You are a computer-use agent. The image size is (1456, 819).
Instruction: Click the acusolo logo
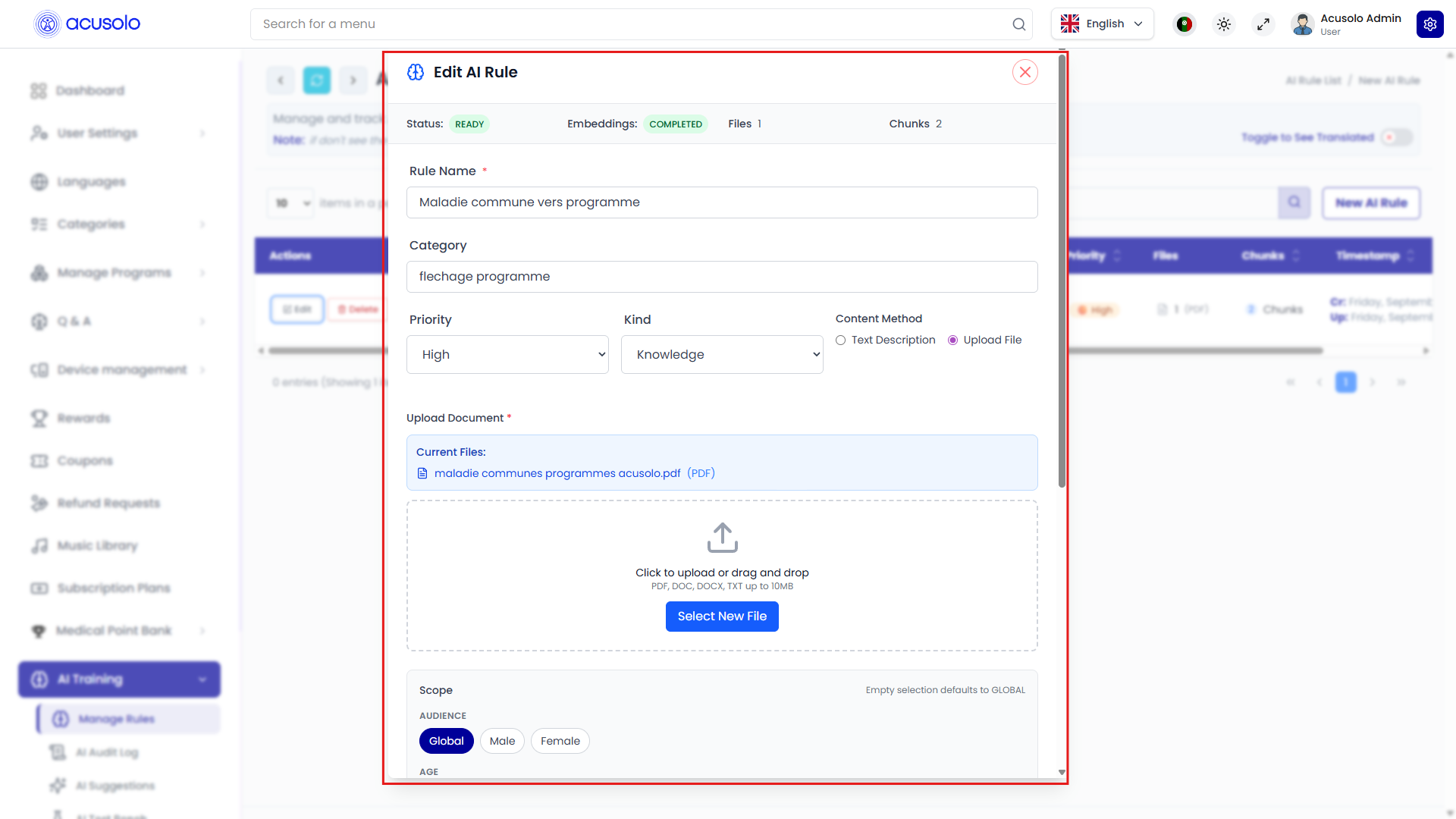87,24
